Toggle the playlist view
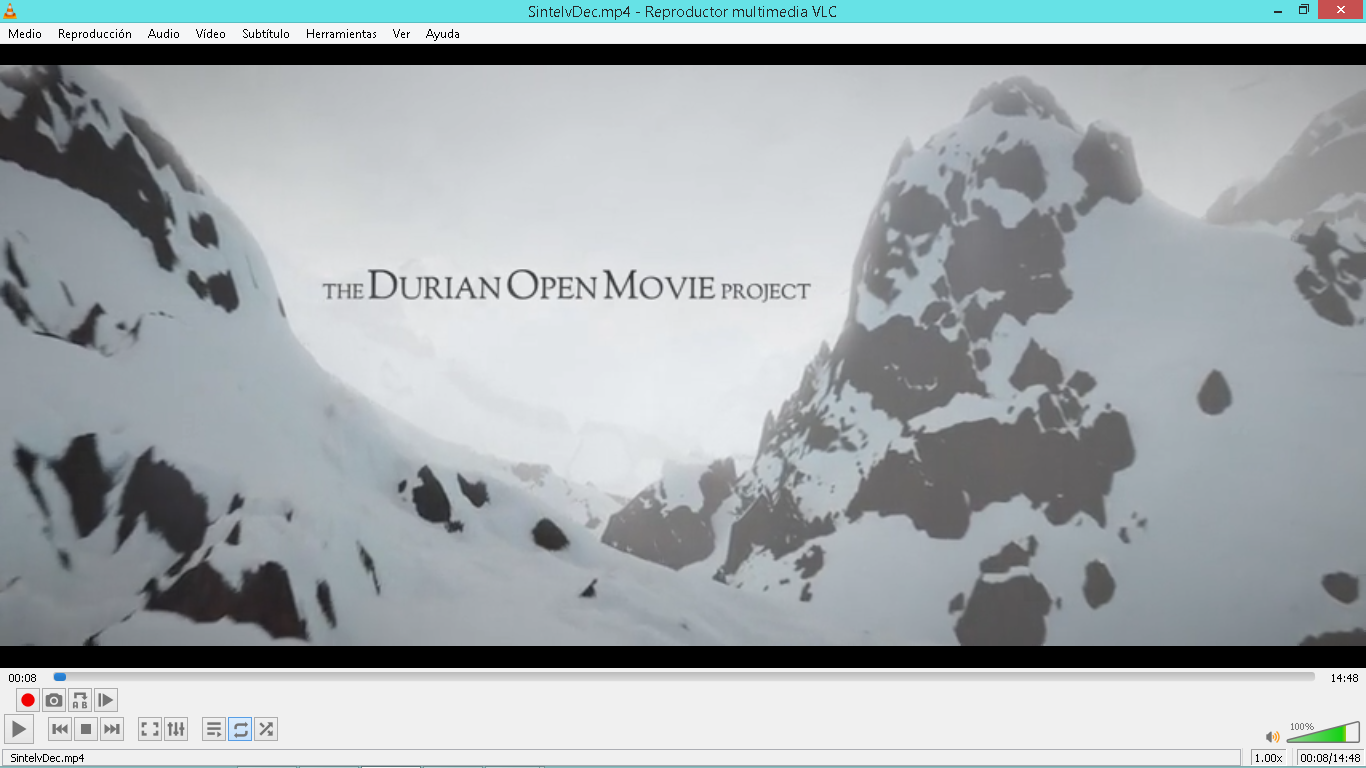The image size is (1366, 768). 214,730
